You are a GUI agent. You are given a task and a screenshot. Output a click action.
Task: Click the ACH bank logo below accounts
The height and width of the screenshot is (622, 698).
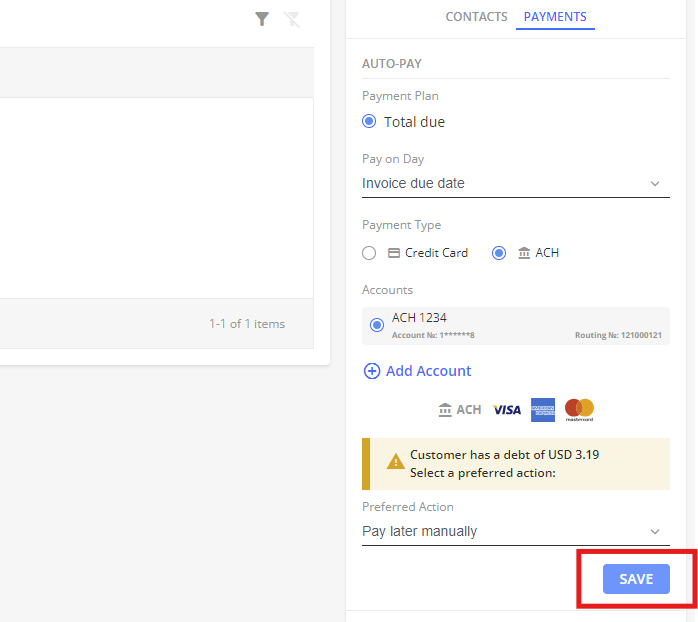(460, 409)
